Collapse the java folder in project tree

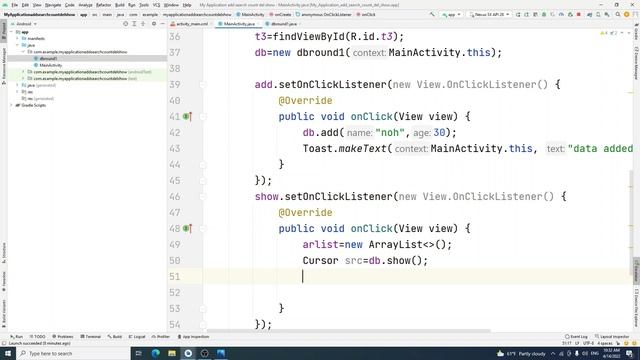18,45
